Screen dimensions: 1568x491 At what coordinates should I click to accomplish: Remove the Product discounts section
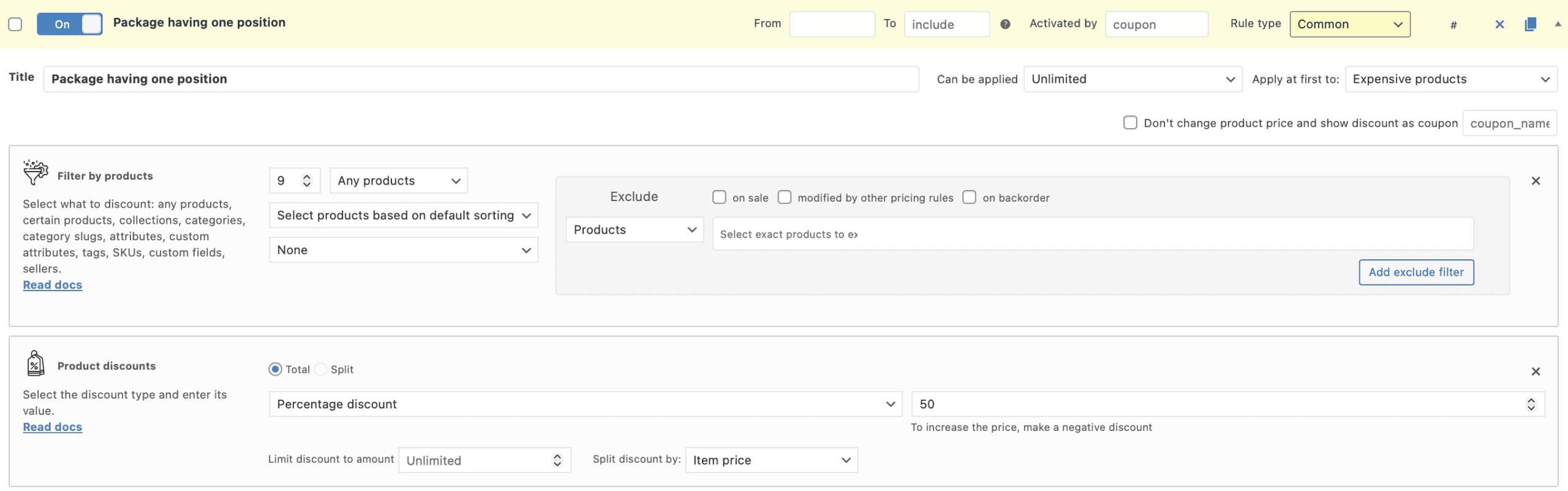point(1536,371)
